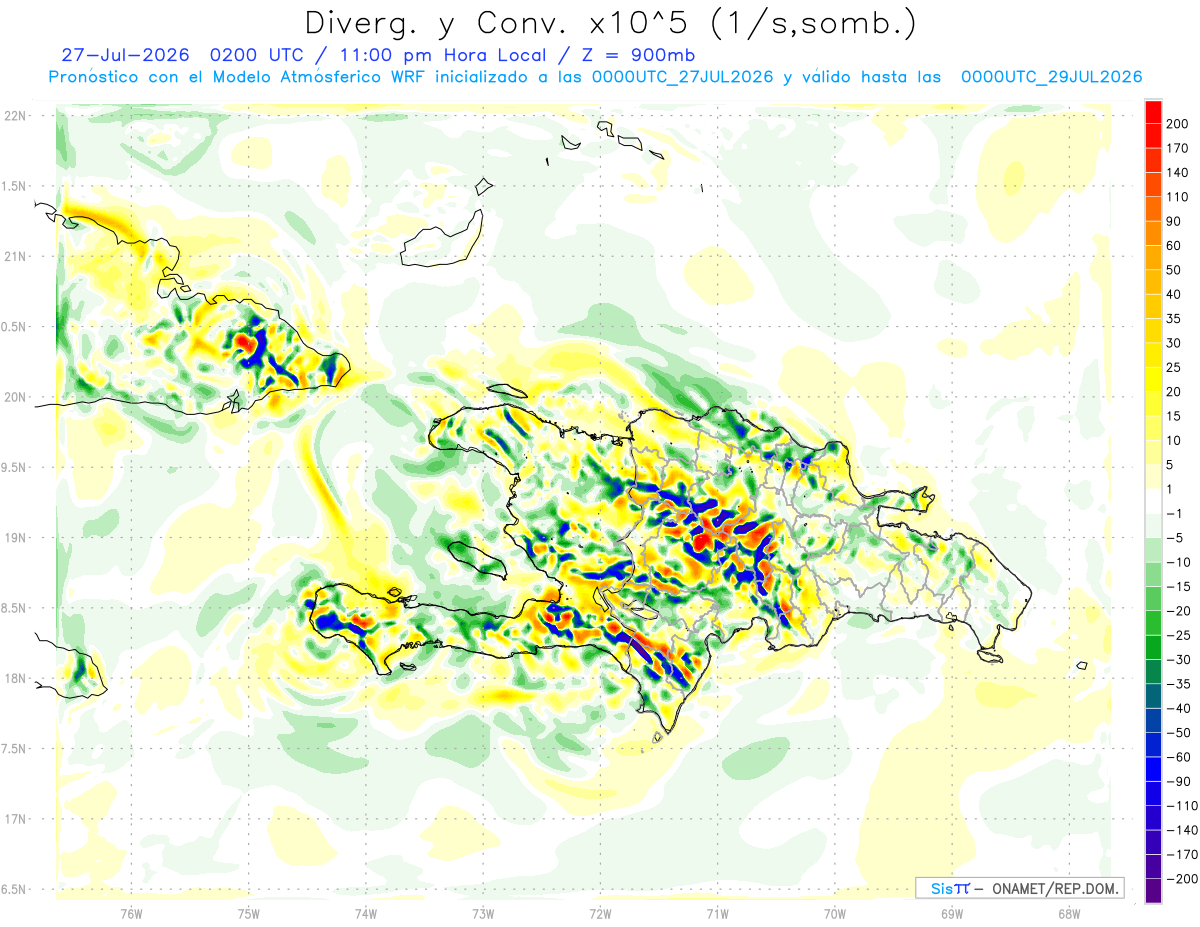The height and width of the screenshot is (927, 1200).
Task: Click the positive '60' colorbar value
Action: coord(1174,245)
